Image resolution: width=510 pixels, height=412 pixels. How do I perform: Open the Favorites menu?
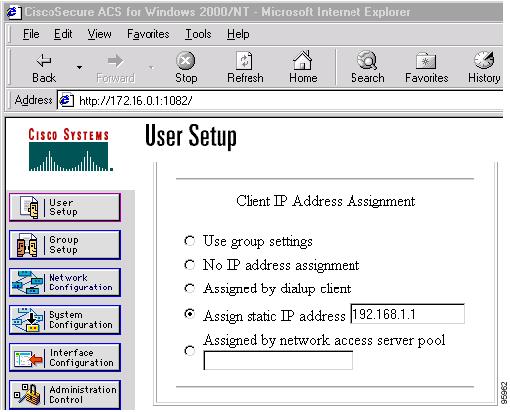[x=148, y=34]
